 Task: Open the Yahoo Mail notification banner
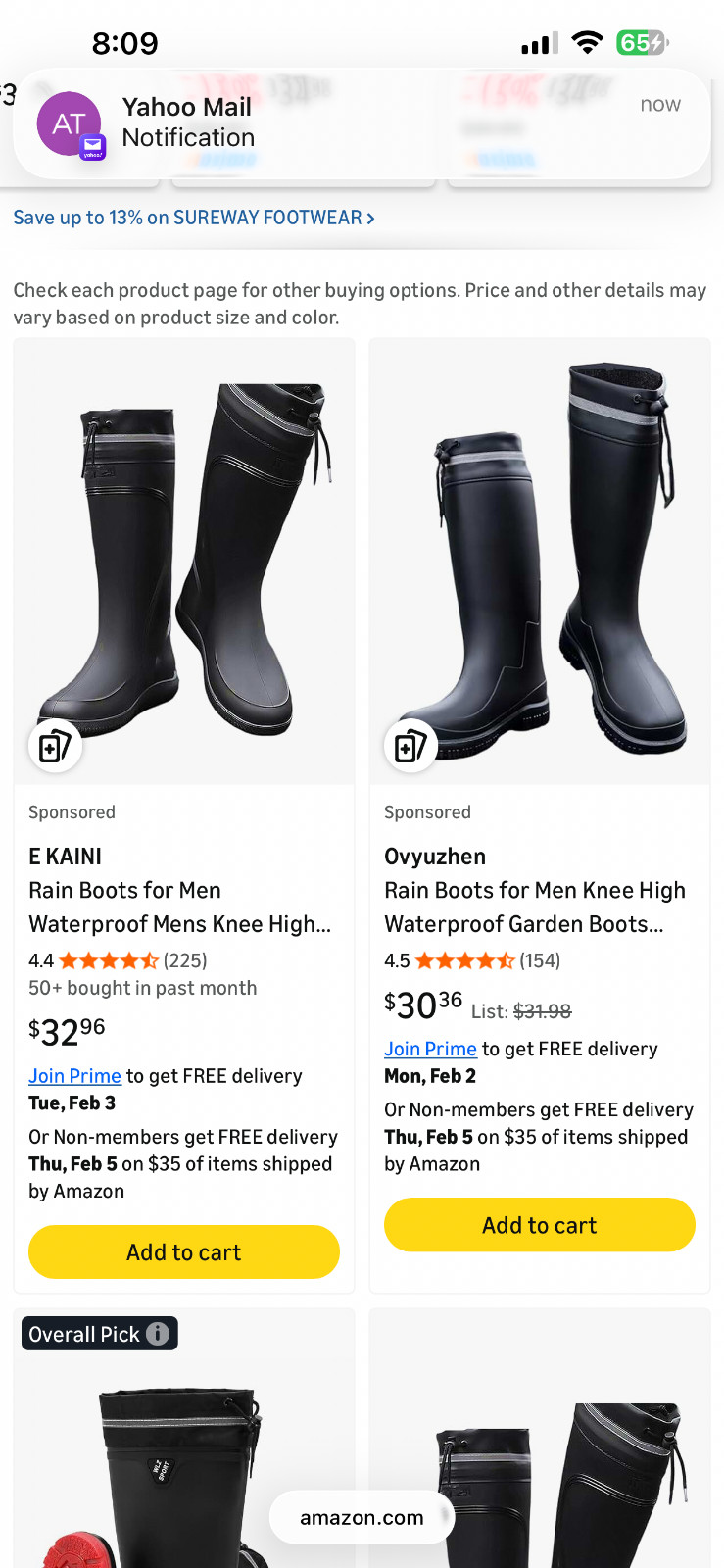pyautogui.click(x=392, y=122)
